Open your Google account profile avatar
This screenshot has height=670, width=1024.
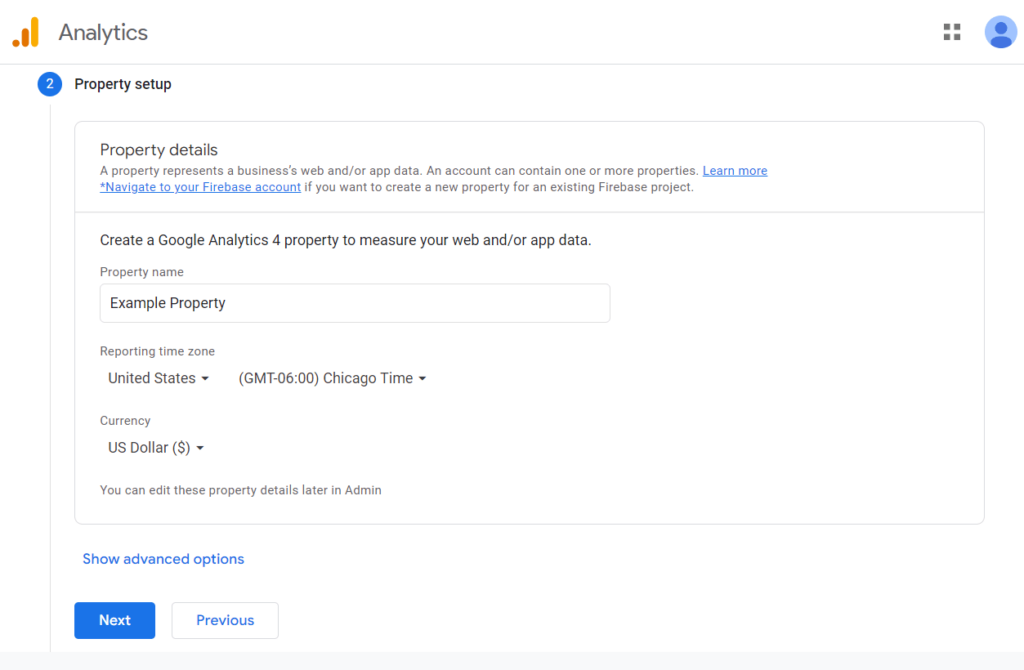tap(1000, 31)
